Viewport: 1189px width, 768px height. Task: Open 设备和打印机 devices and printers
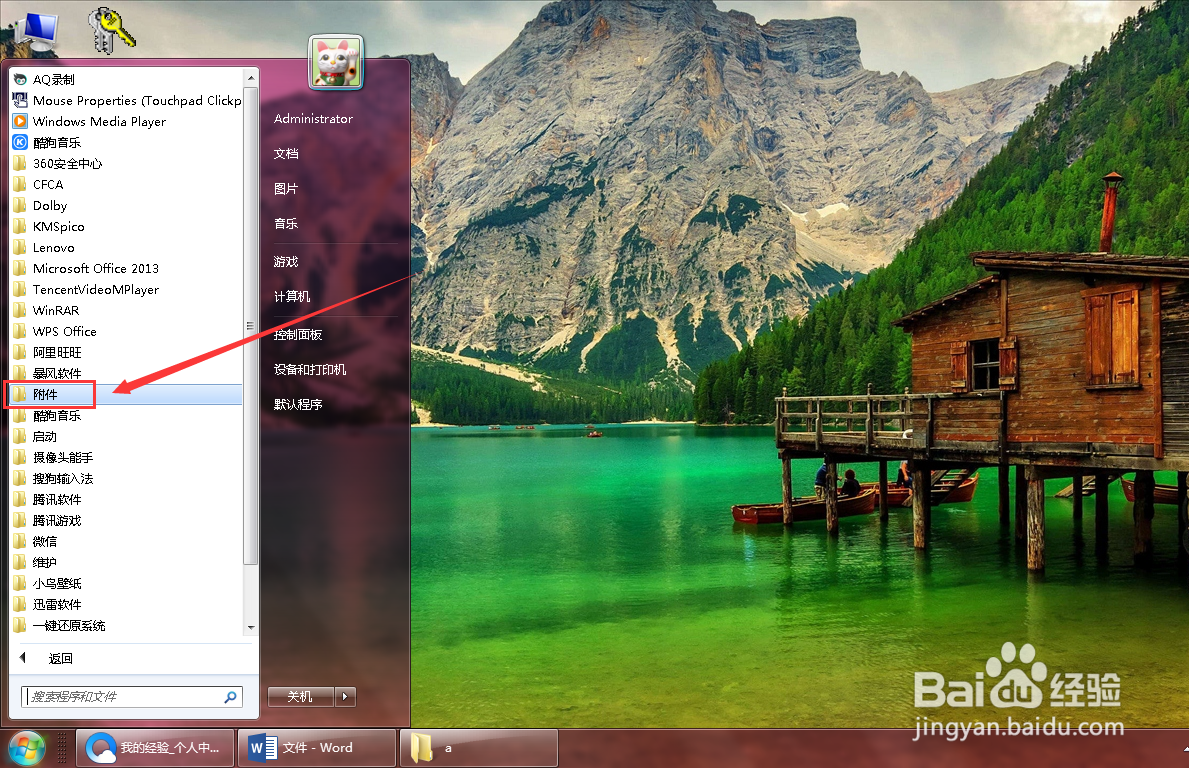coord(309,368)
